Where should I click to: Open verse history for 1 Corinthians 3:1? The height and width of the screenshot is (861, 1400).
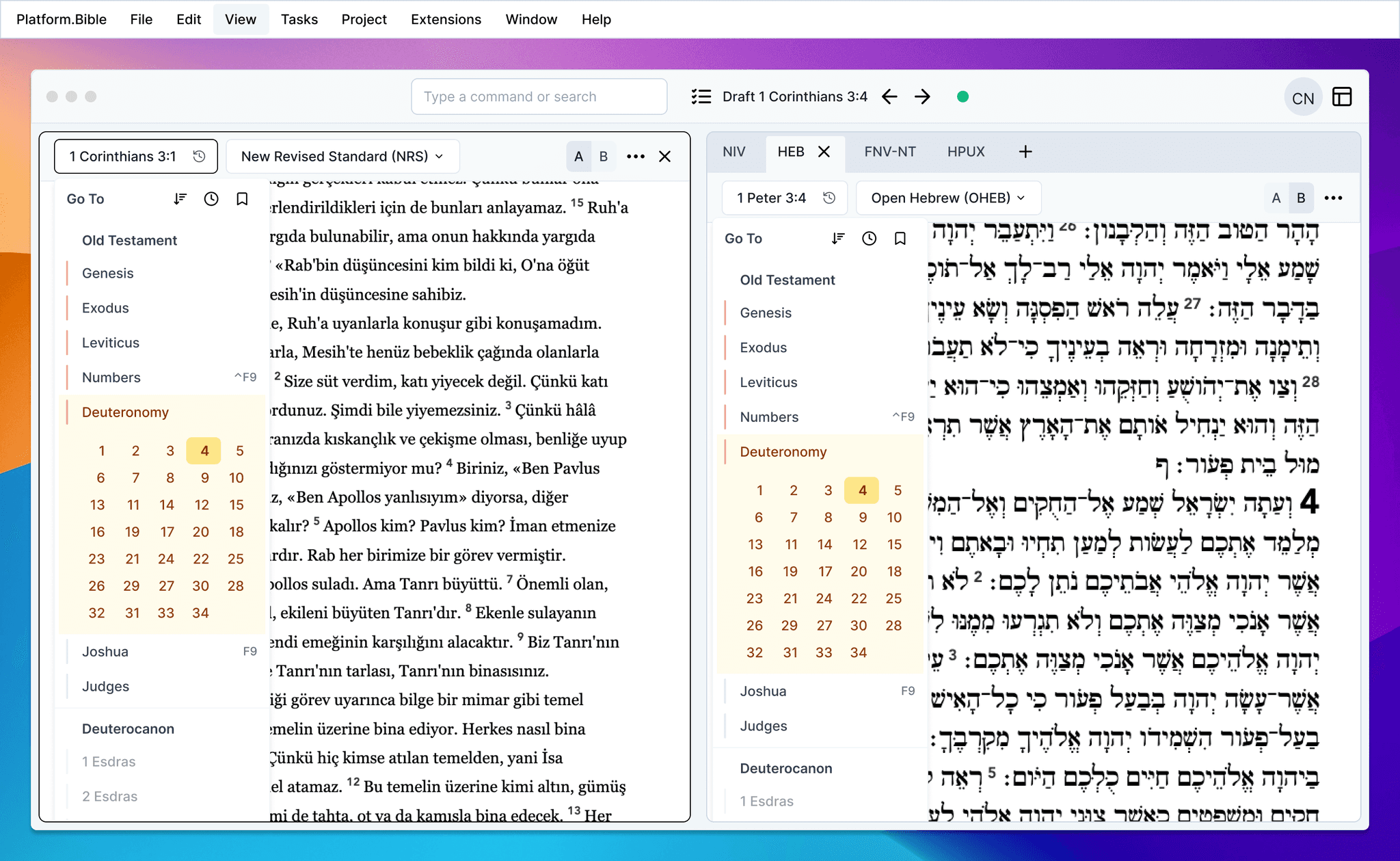198,156
